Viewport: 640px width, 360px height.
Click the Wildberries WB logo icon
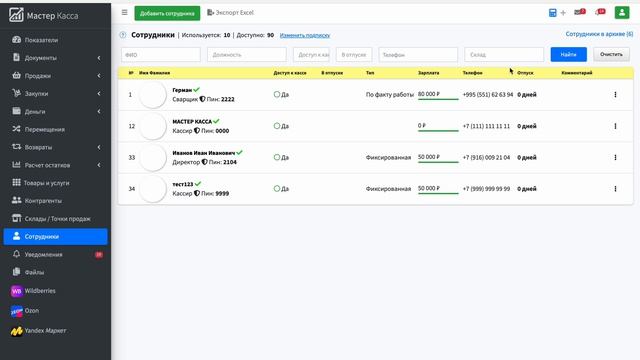point(16,291)
